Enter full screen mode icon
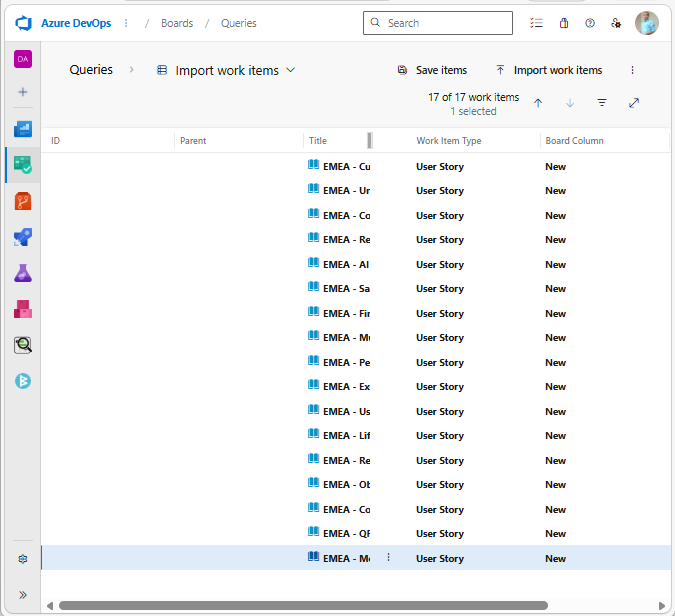This screenshot has width=675, height=616. pyautogui.click(x=634, y=103)
